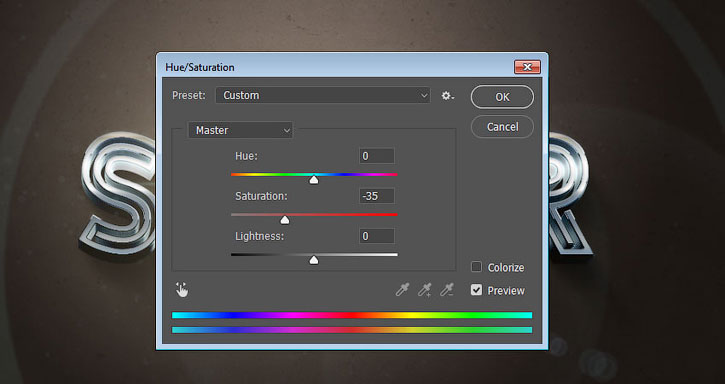This screenshot has height=384, width=725.
Task: Select the on-image adjustment hand tool
Action: point(182,290)
